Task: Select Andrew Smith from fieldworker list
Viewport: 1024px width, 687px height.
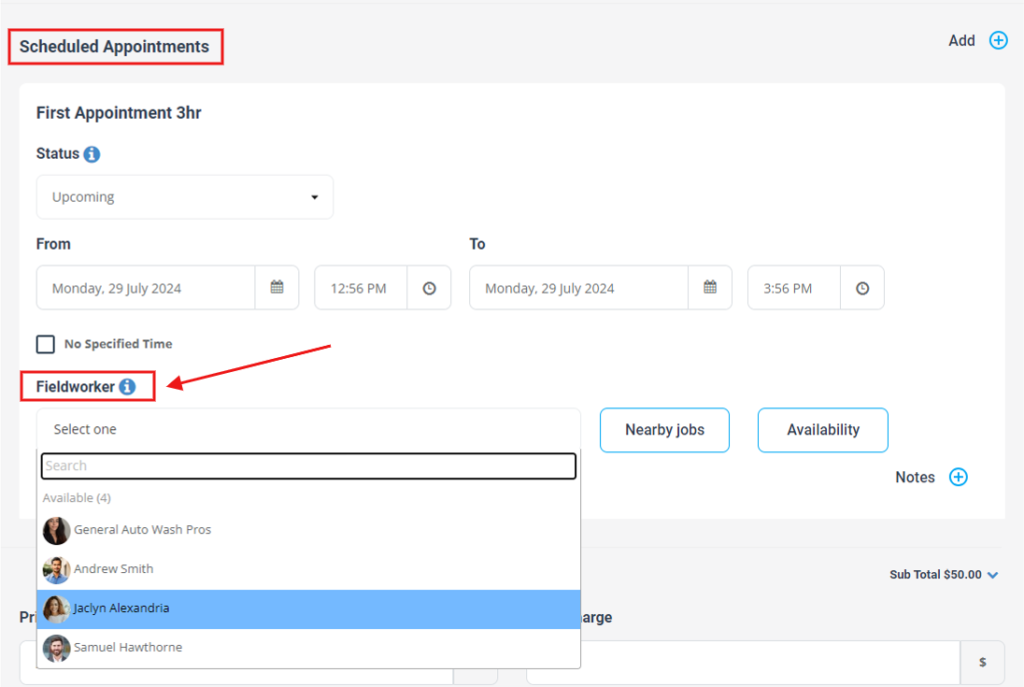Action: pyautogui.click(x=308, y=569)
